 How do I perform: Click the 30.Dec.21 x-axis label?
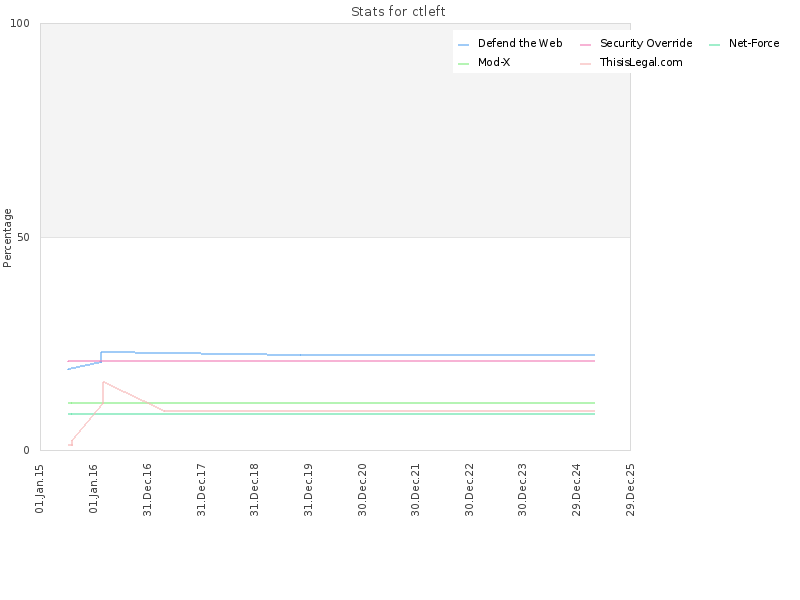coord(416,489)
